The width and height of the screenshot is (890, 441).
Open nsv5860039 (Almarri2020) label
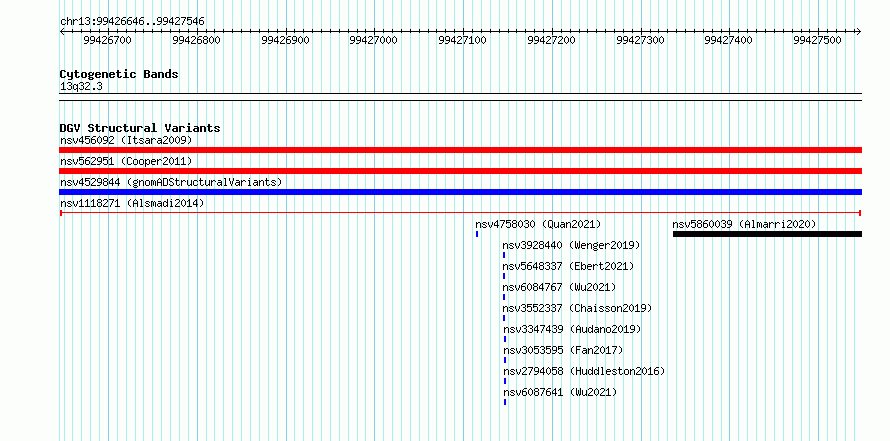tap(744, 224)
